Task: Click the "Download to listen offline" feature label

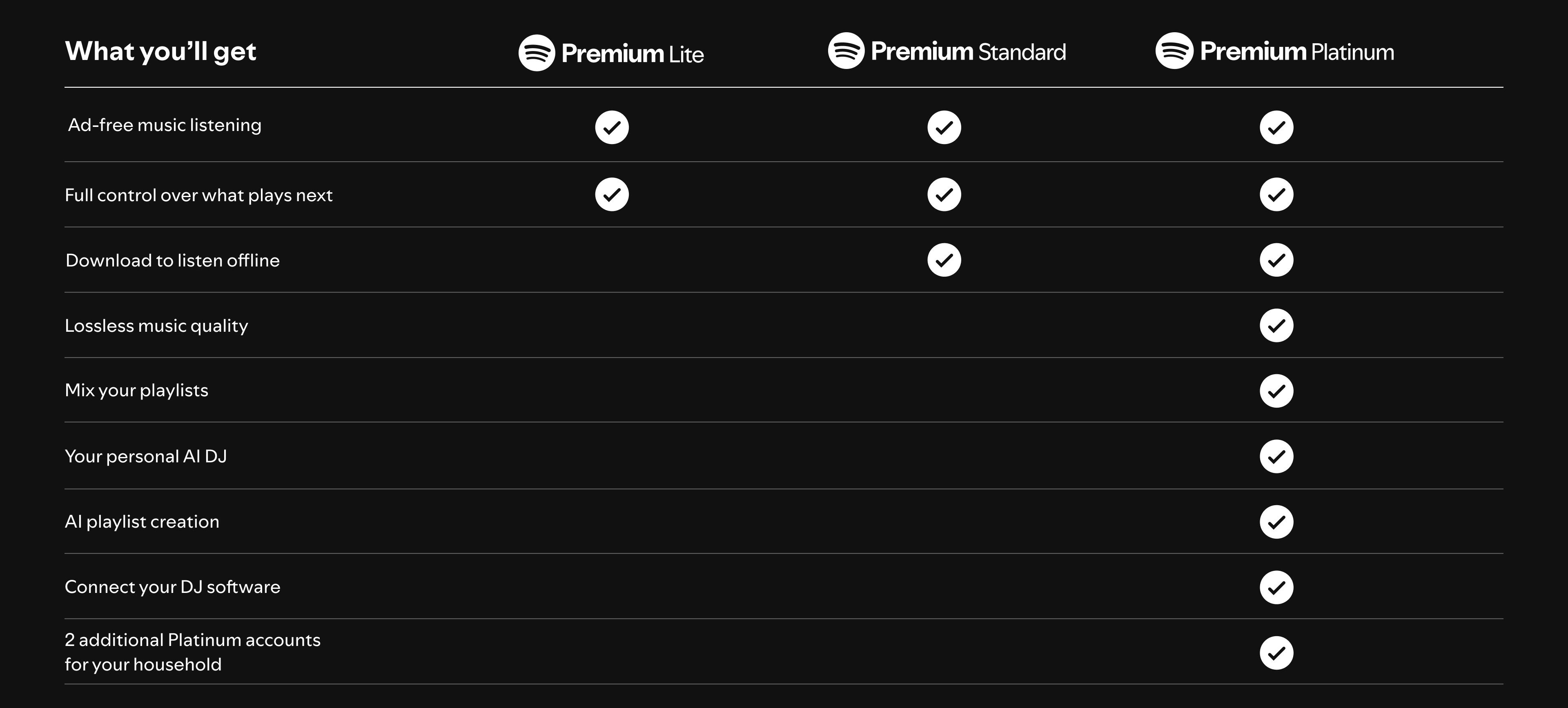Action: pos(172,260)
